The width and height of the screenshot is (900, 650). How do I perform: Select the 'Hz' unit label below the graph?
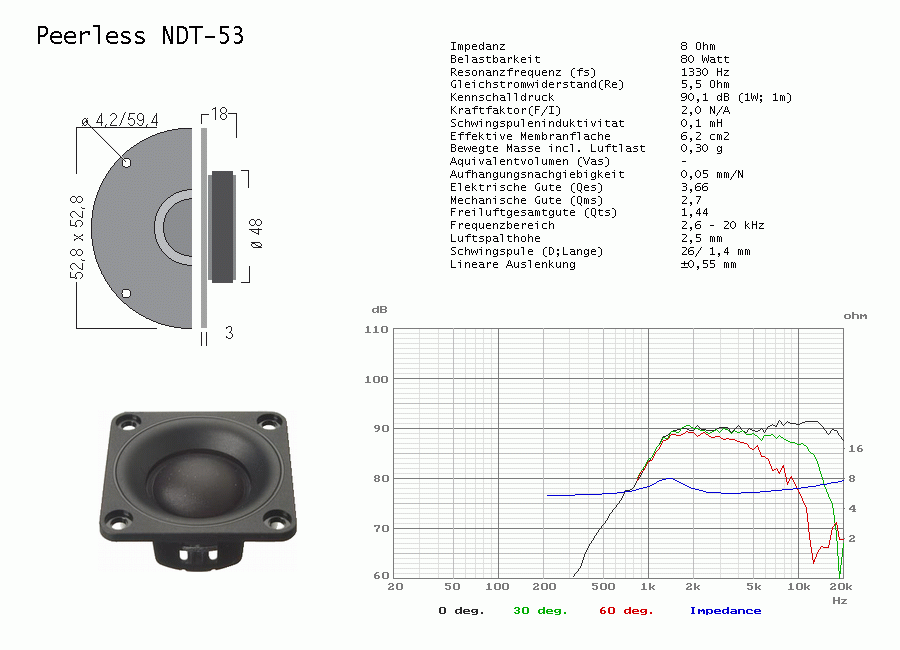840,600
